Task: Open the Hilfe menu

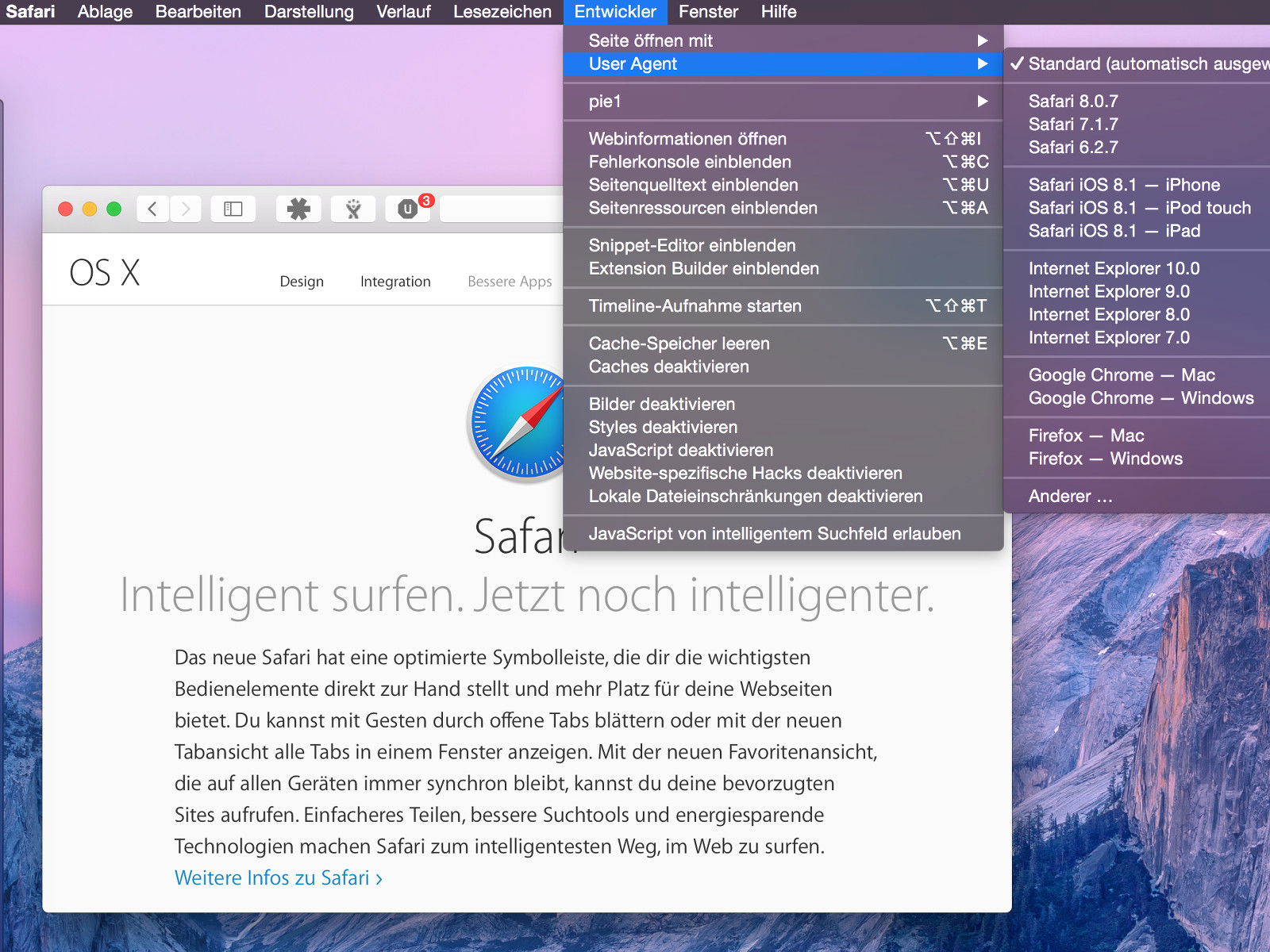Action: (779, 12)
